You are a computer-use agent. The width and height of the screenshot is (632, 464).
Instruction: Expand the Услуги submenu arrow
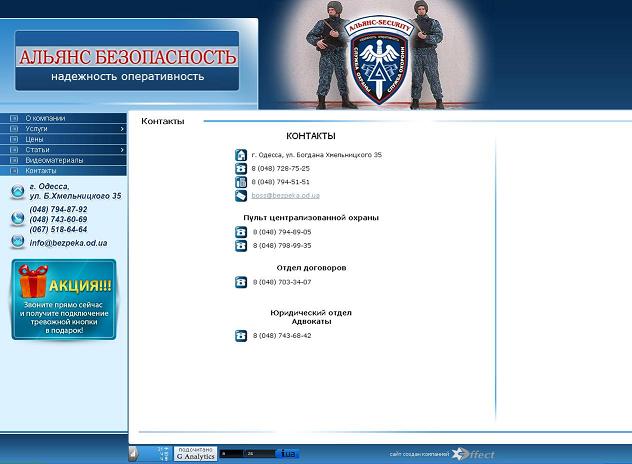[x=122, y=129]
